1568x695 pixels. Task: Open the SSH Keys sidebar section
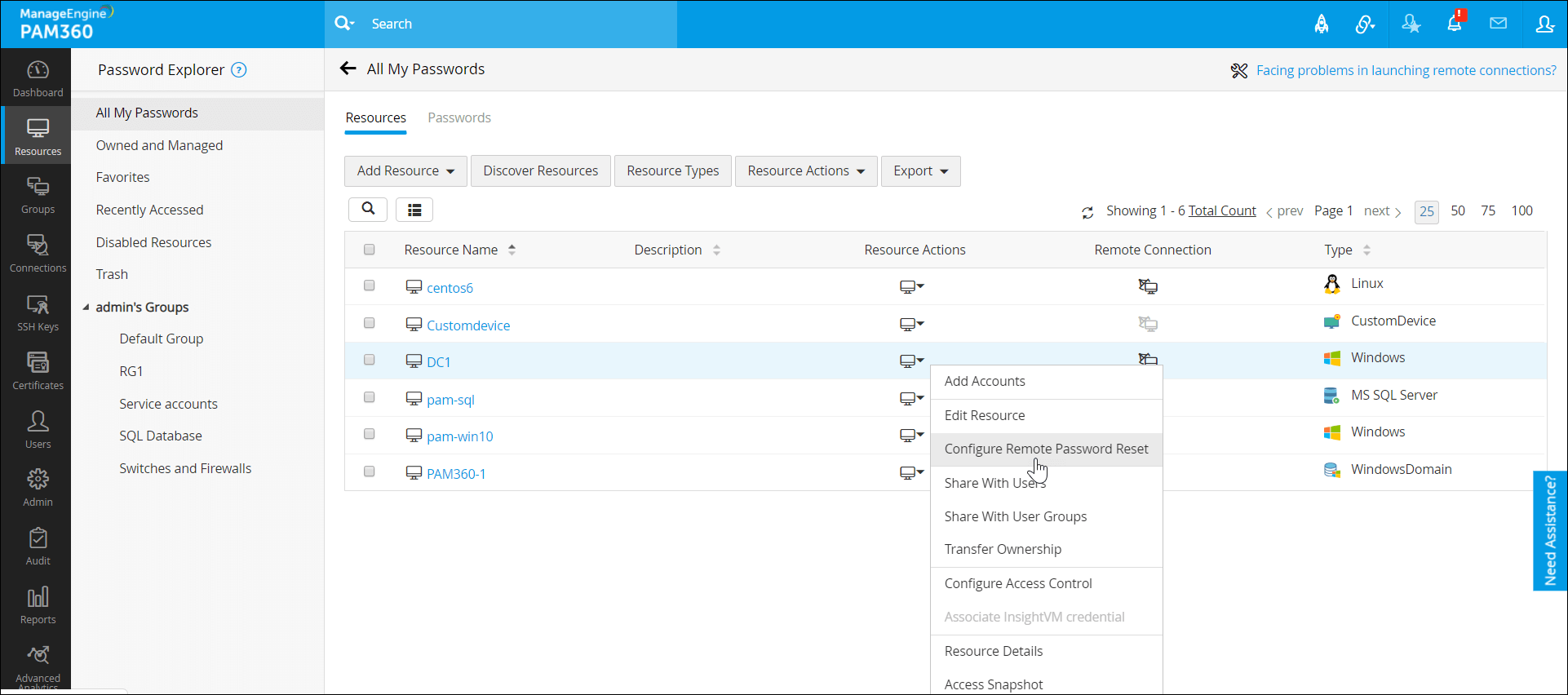tap(38, 313)
